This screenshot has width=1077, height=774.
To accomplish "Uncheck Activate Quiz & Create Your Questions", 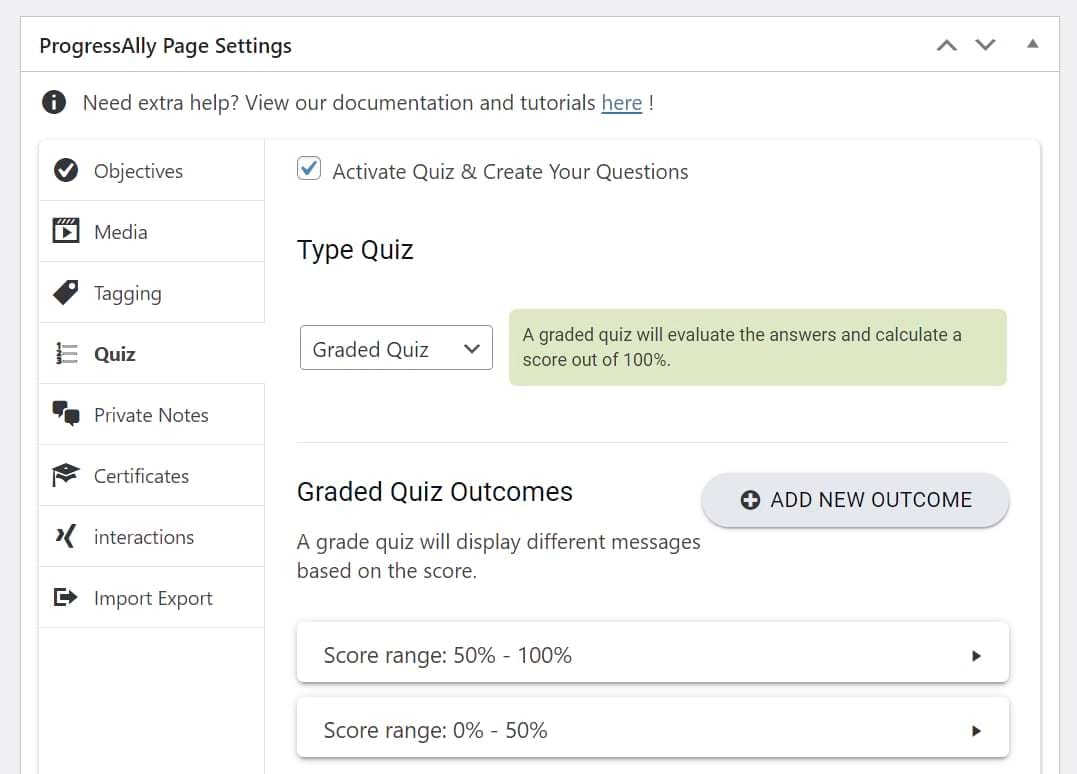I will click(x=309, y=168).
